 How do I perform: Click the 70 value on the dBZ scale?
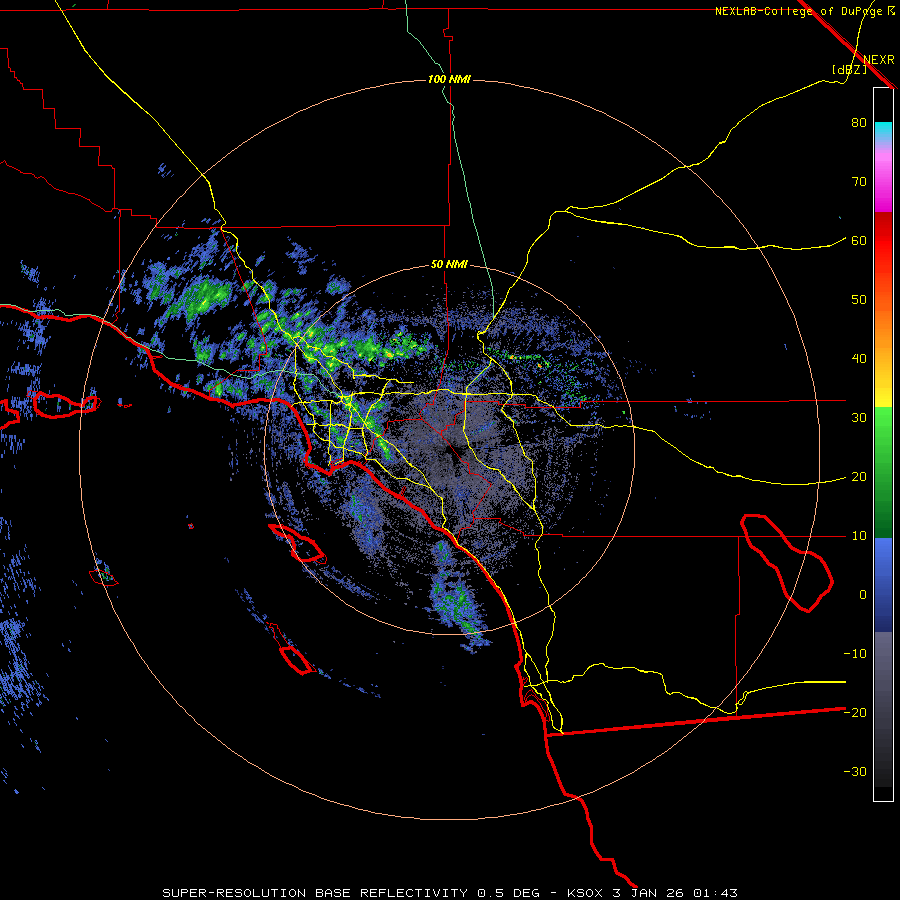point(859,182)
